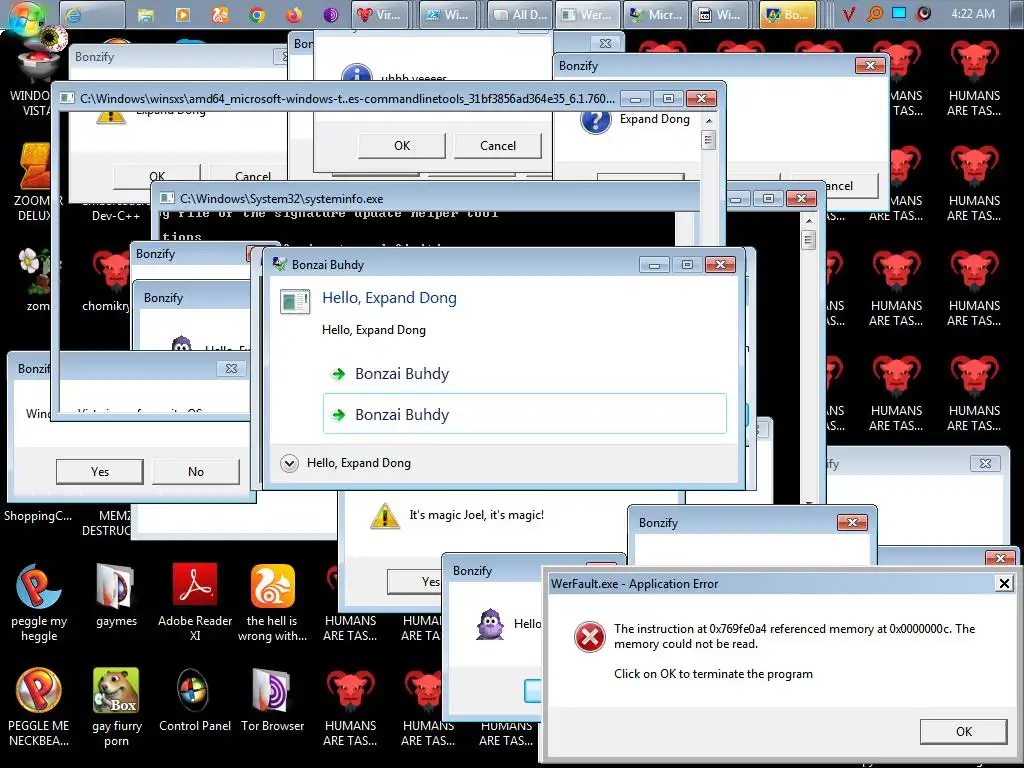Choose the outlined second Bonzai Buhdy command link
Viewport: 1024px width, 768px height.
(x=525, y=414)
